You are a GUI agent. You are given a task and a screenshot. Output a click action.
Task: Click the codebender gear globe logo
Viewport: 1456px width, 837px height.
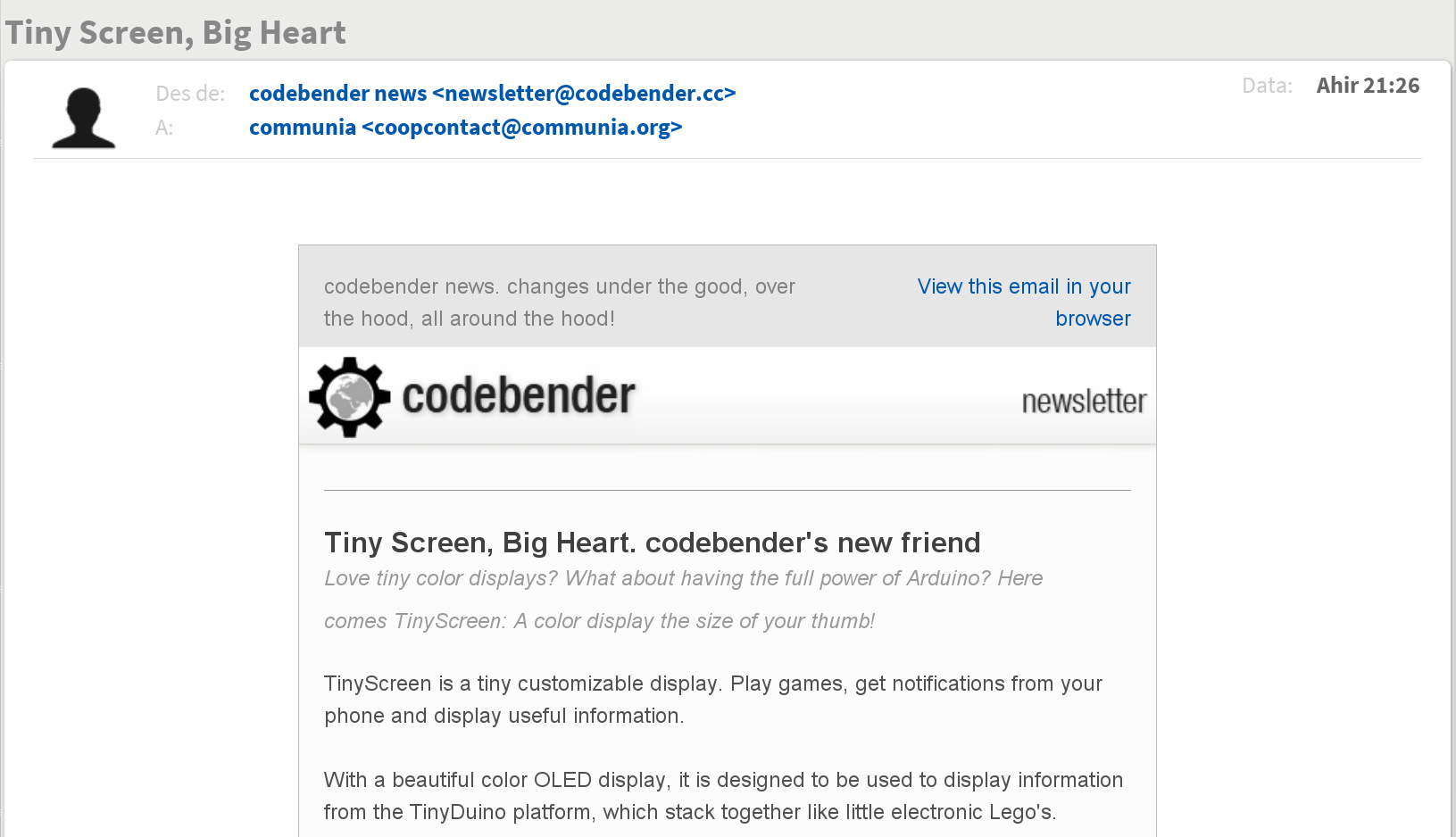[x=349, y=397]
